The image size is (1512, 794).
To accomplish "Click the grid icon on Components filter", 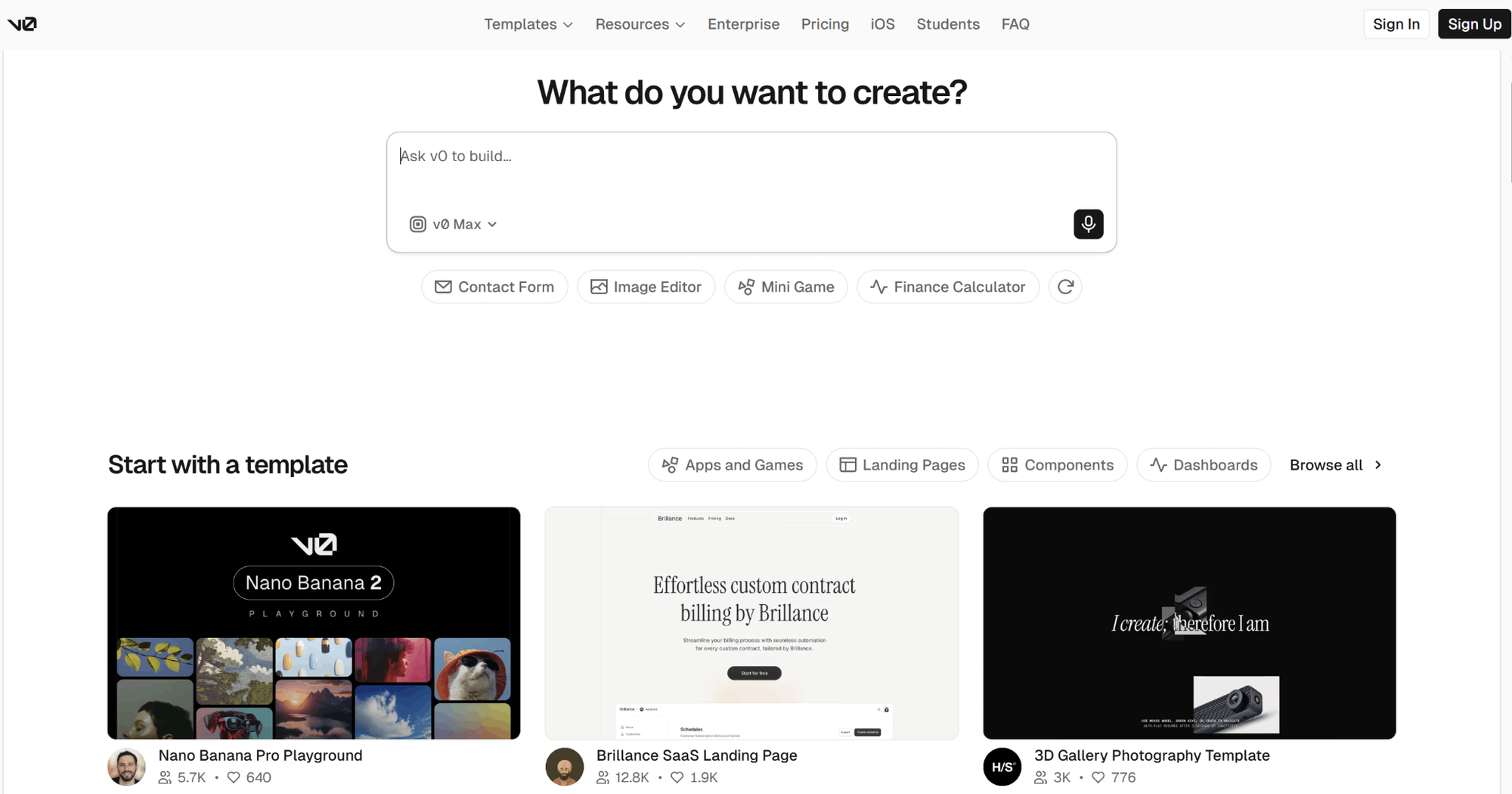I will point(1009,465).
